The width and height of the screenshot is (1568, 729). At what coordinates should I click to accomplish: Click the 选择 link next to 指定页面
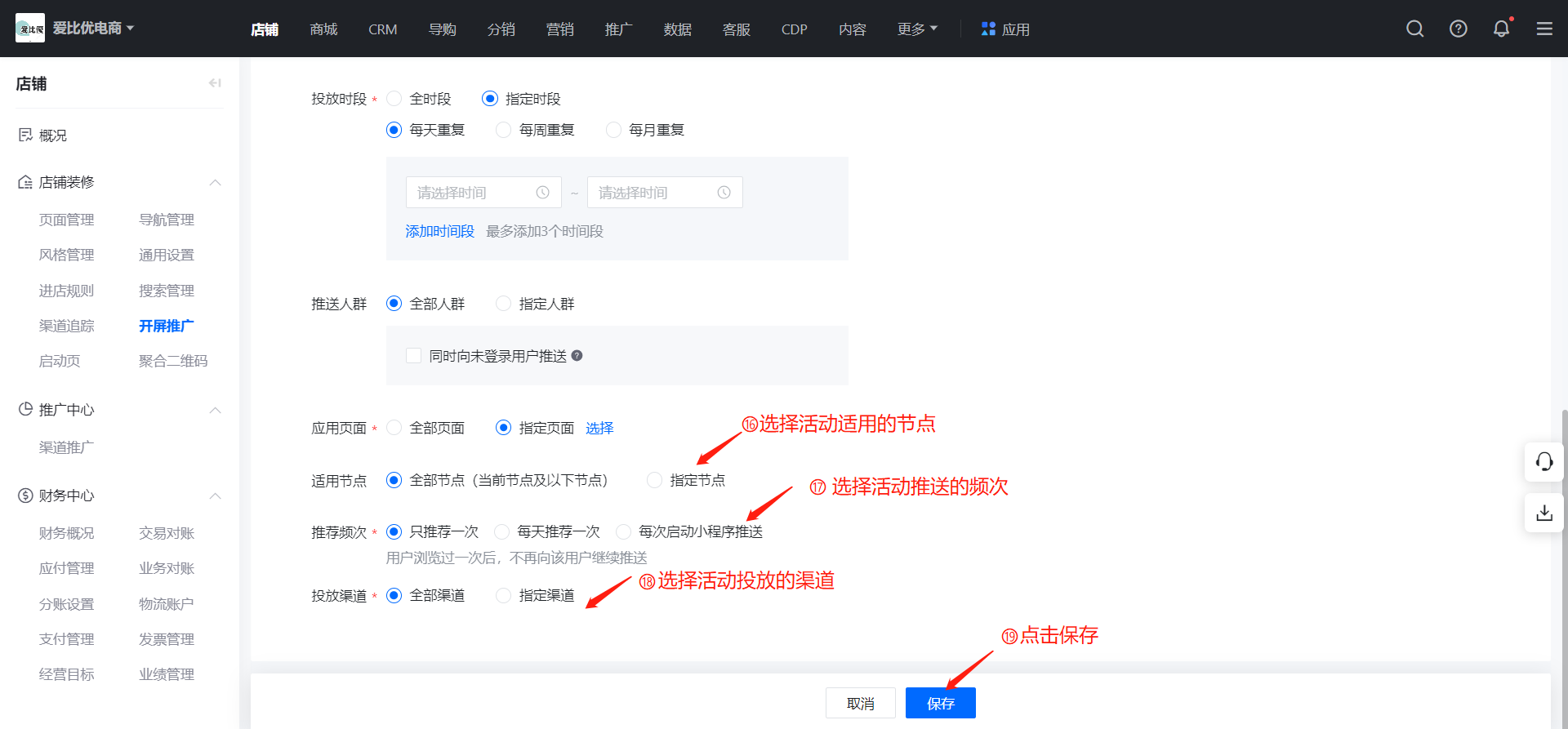[x=599, y=428]
